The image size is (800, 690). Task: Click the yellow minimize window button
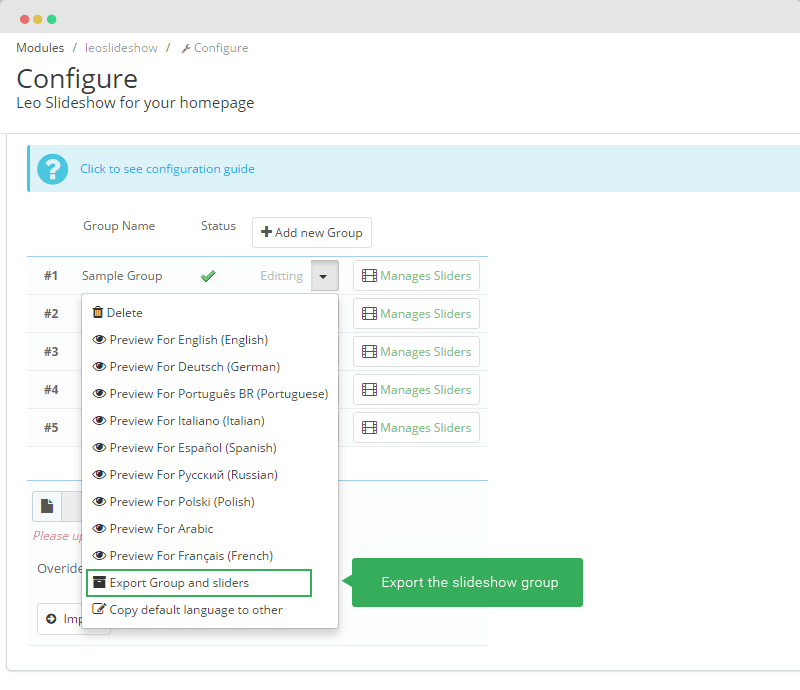(38, 19)
